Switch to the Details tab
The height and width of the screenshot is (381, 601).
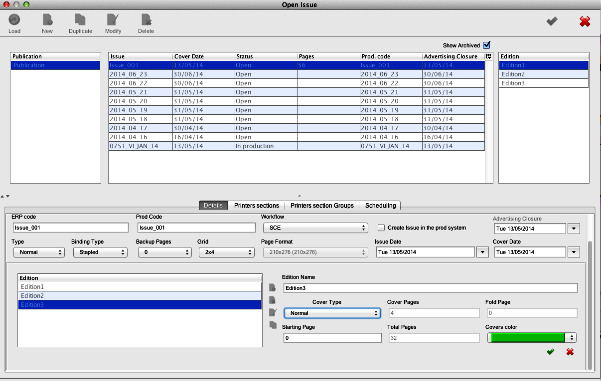coord(213,205)
